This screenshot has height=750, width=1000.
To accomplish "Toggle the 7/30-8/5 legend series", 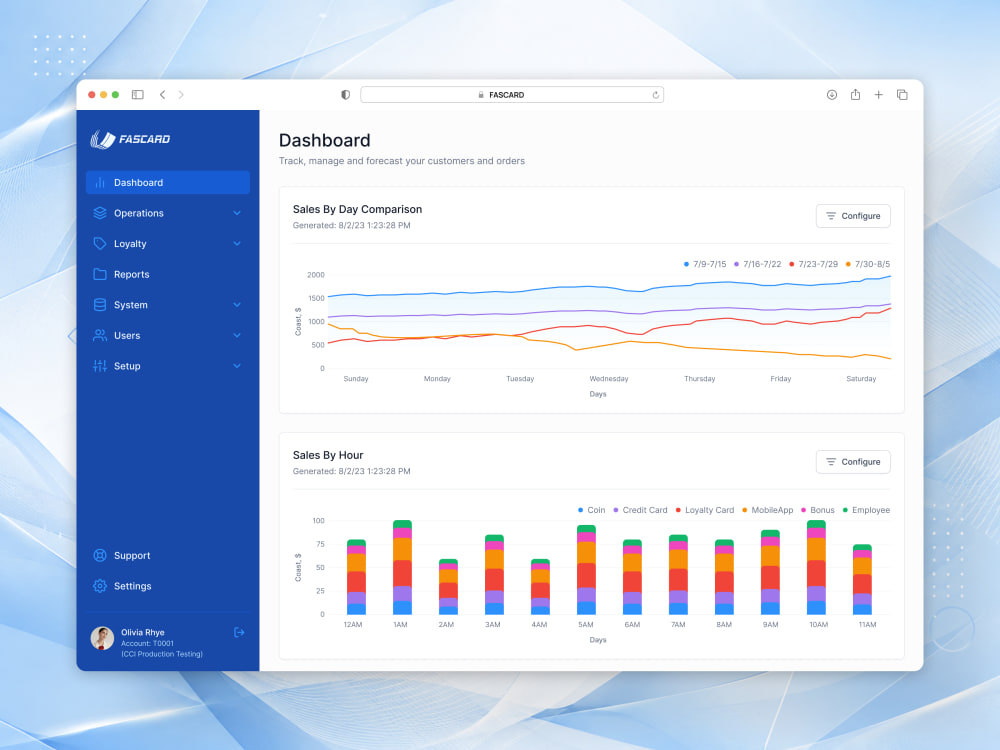I will coord(867,264).
